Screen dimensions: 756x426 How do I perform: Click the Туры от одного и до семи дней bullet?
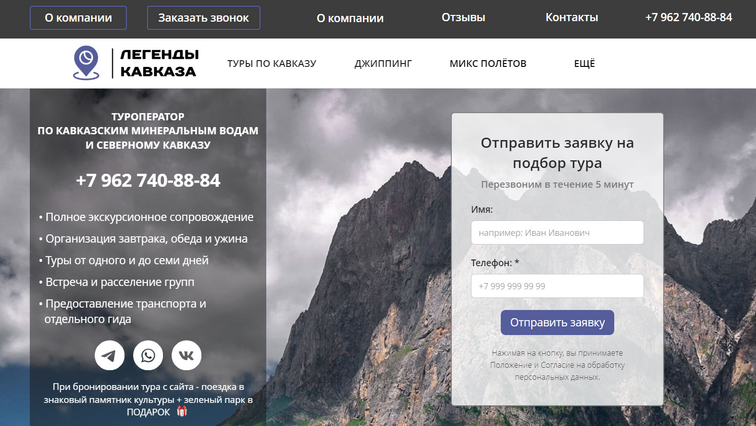124,261
